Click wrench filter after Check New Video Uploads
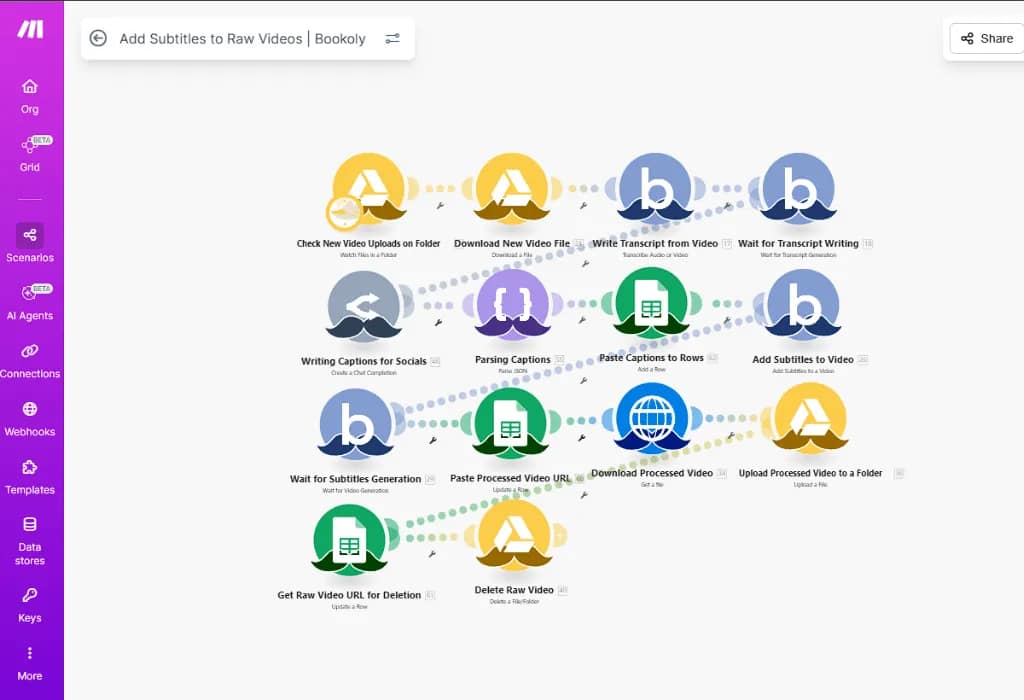Image resolution: width=1024 pixels, height=700 pixels. click(439, 206)
